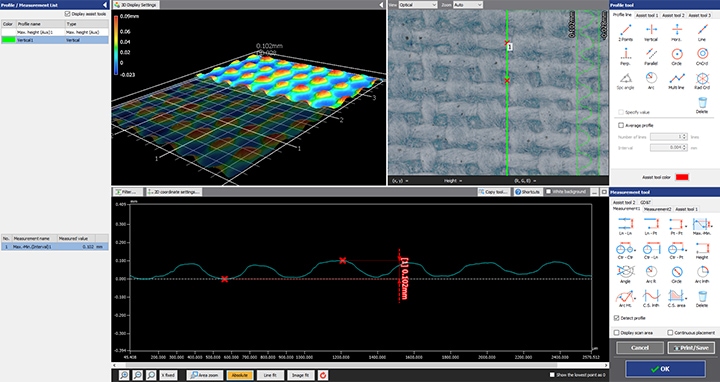The image size is (720, 382).
Task: Select the Pt-Pt measurement tool
Action: click(676, 226)
